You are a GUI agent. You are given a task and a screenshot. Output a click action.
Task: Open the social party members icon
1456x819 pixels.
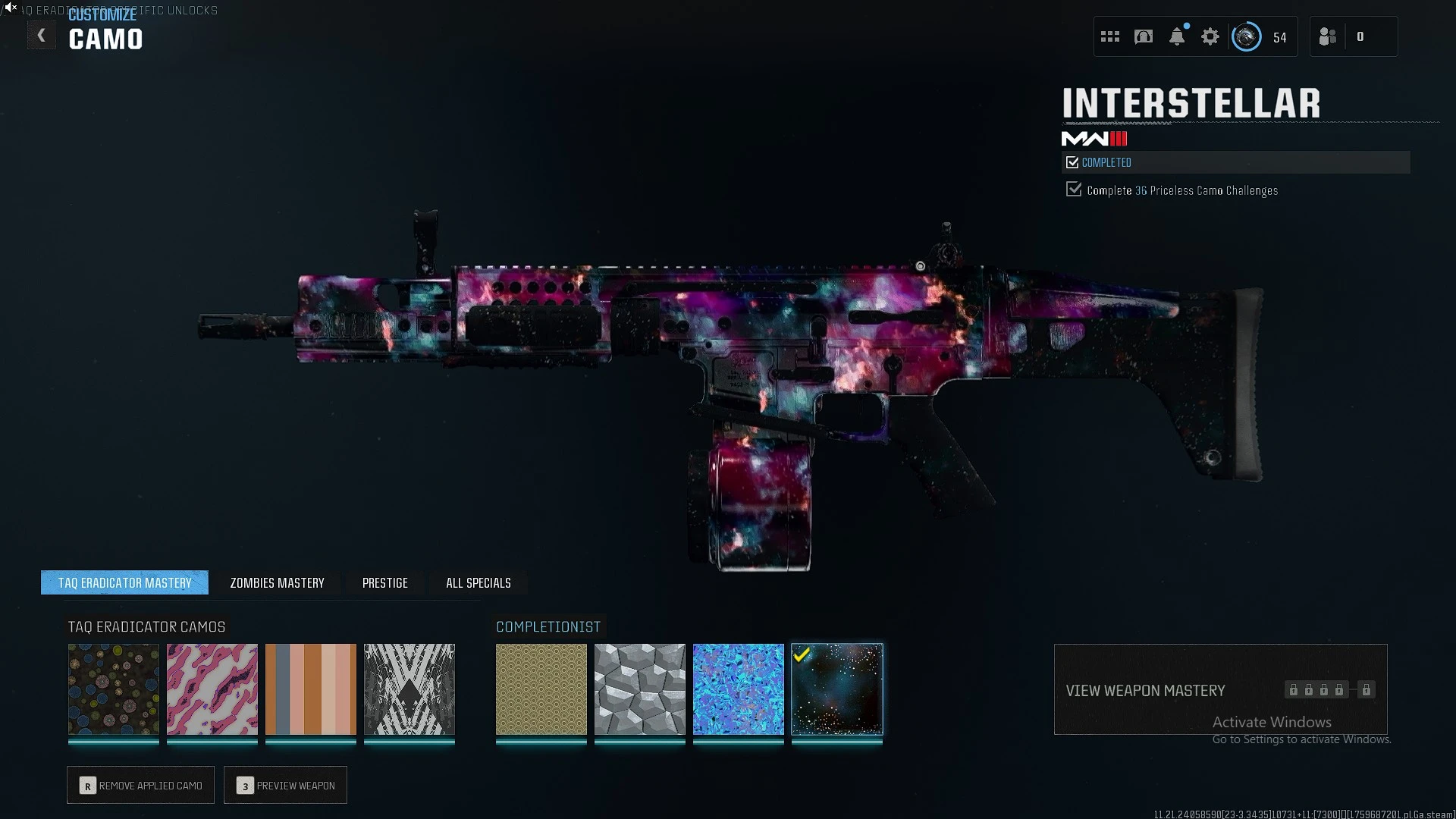(1328, 36)
